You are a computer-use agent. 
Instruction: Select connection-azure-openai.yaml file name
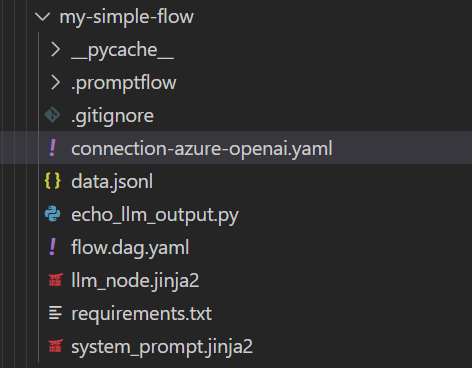point(202,149)
